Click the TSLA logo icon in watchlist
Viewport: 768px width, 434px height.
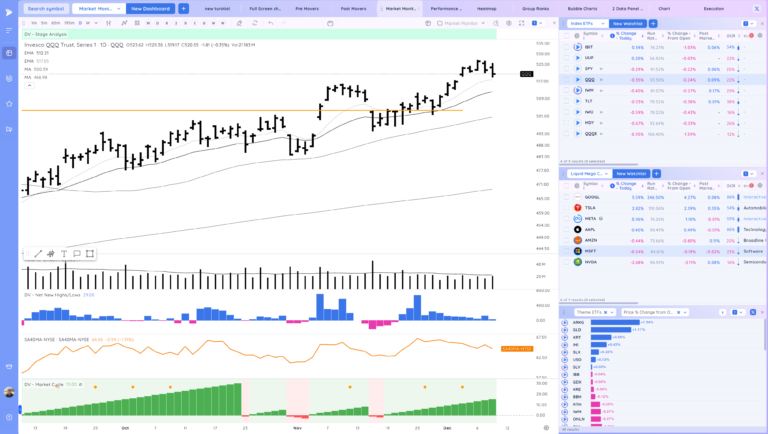point(578,208)
